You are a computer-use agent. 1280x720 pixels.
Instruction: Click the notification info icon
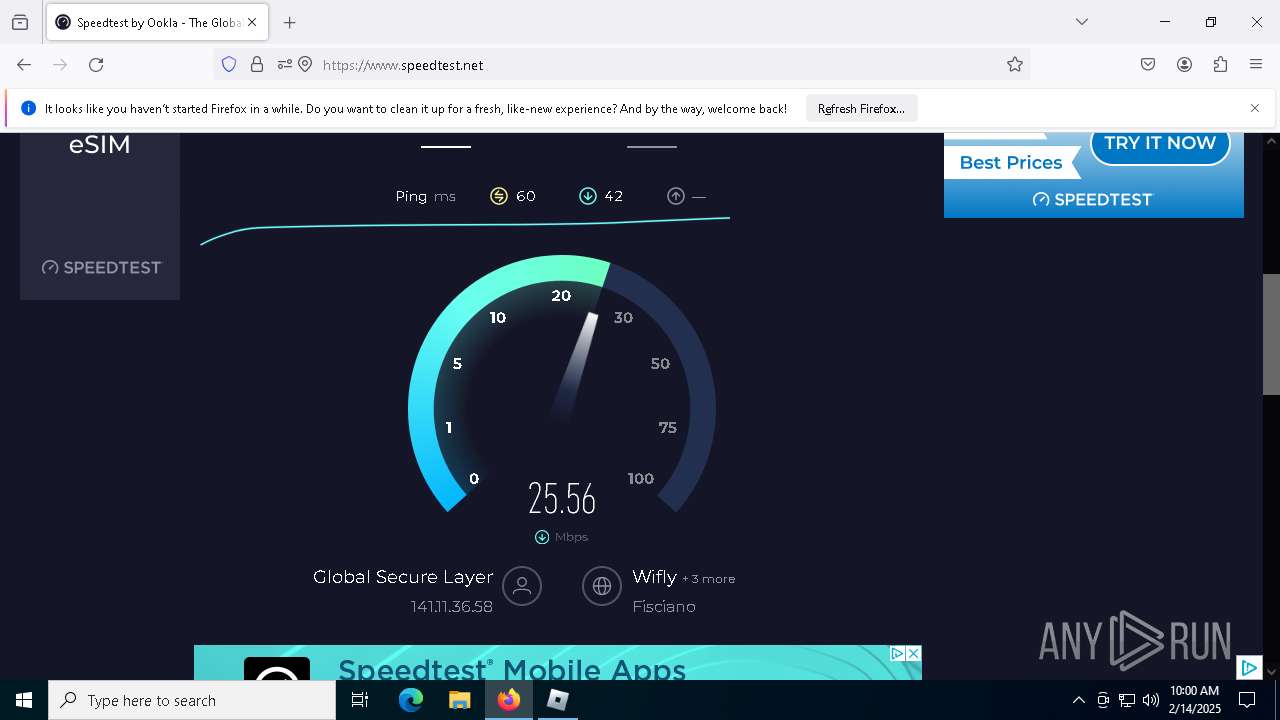coord(28,108)
